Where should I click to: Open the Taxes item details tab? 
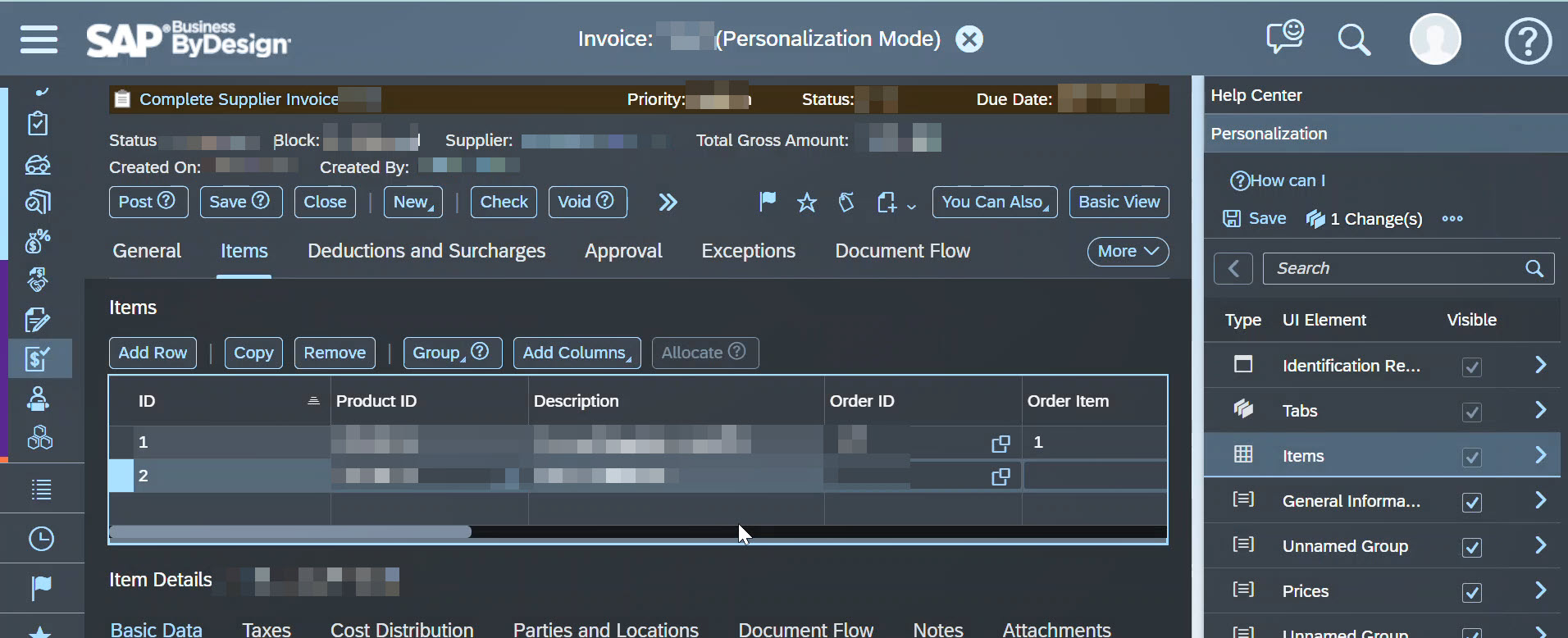[x=267, y=629]
